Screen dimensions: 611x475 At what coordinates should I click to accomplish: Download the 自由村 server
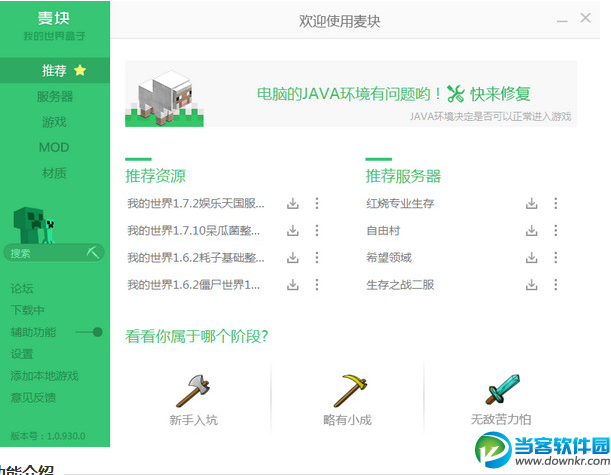[532, 231]
